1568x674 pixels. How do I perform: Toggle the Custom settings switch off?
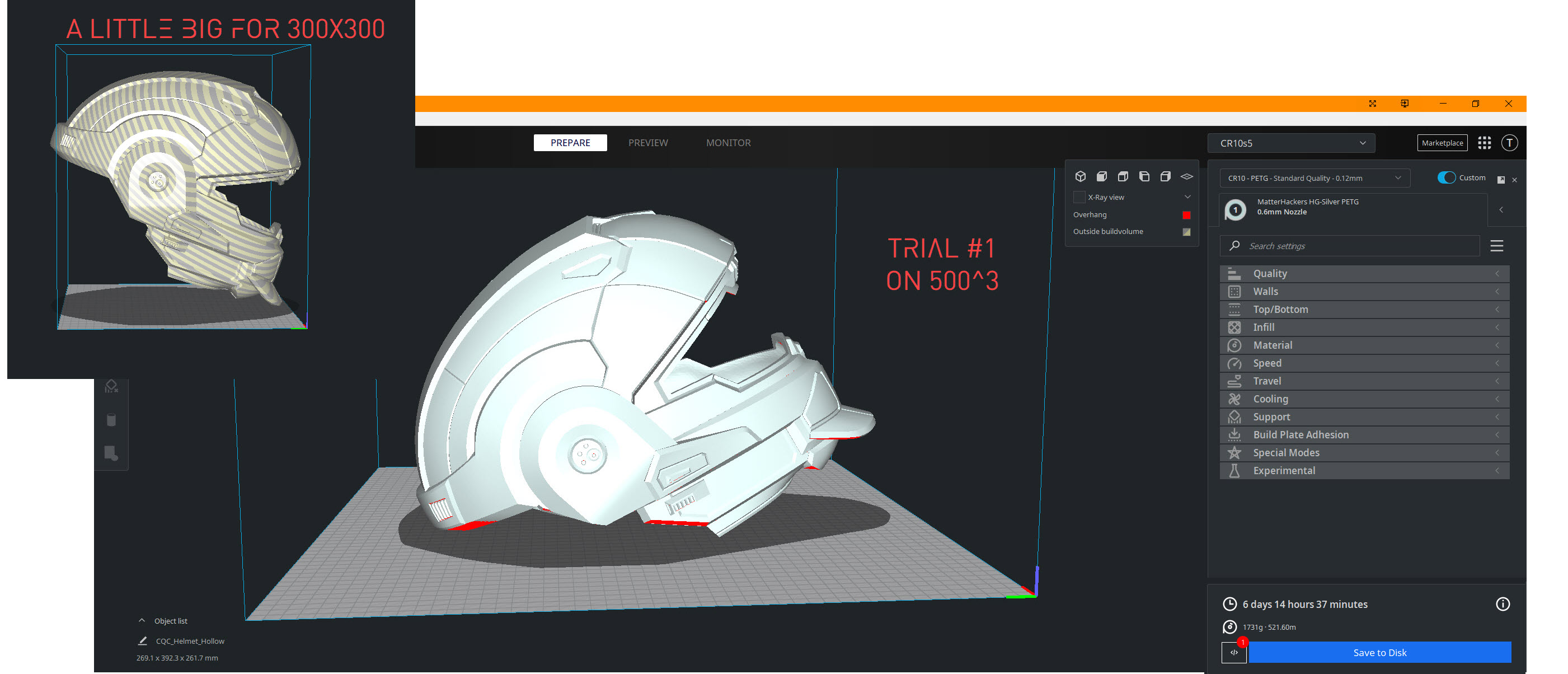click(1446, 178)
